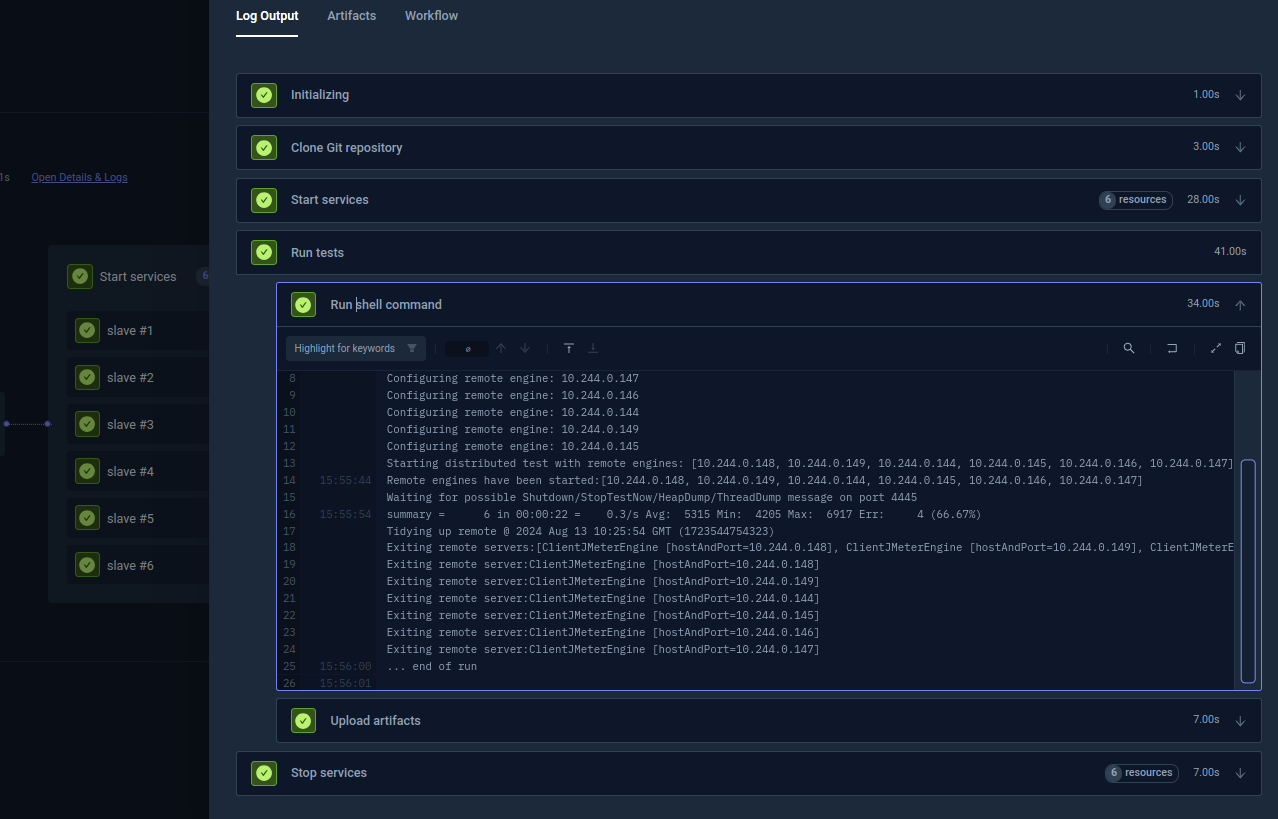Download the raw log file
The image size is (1278, 819).
592,348
